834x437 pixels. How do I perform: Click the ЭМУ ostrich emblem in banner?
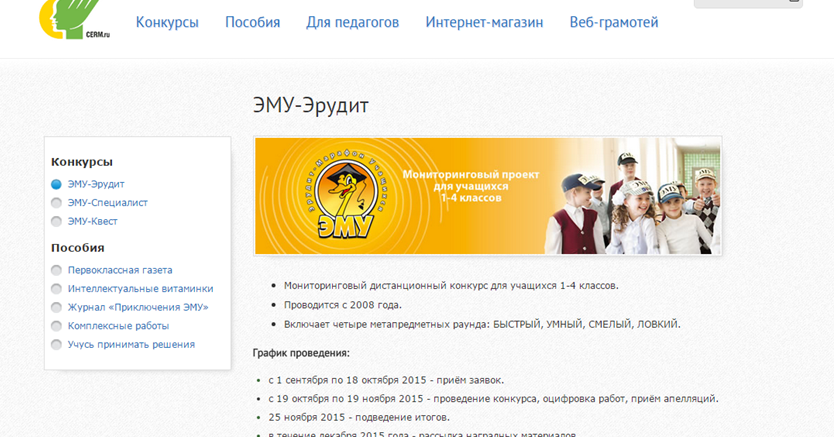point(346,196)
